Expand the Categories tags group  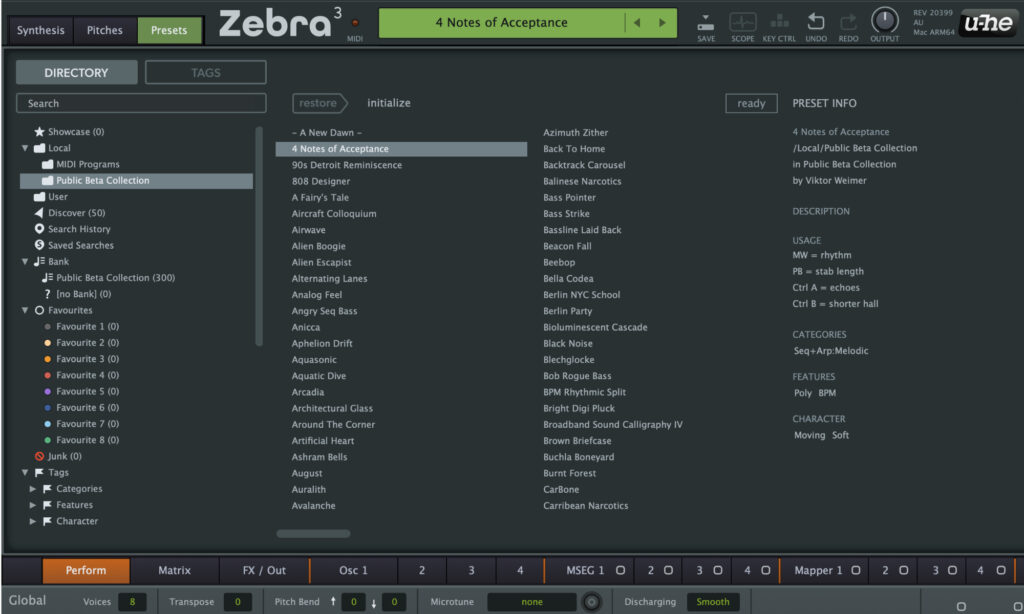[31, 488]
